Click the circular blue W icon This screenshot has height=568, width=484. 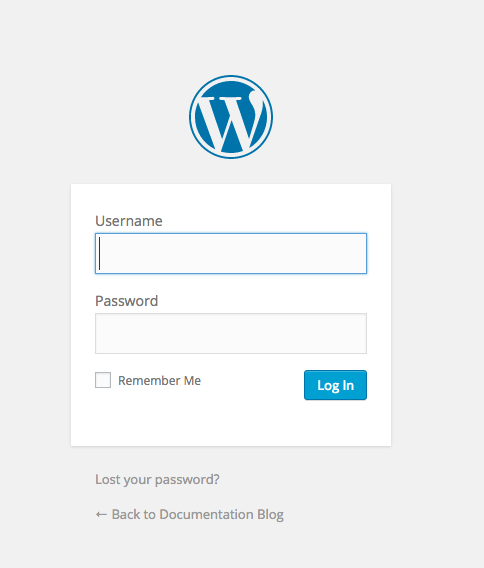click(231, 117)
